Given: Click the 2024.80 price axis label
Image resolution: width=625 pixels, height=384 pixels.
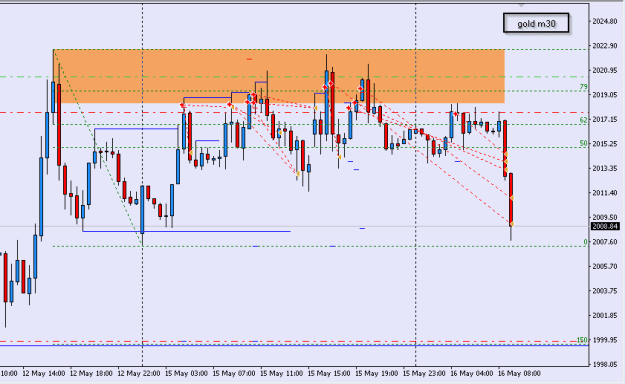Looking at the screenshot, I should click(605, 21).
